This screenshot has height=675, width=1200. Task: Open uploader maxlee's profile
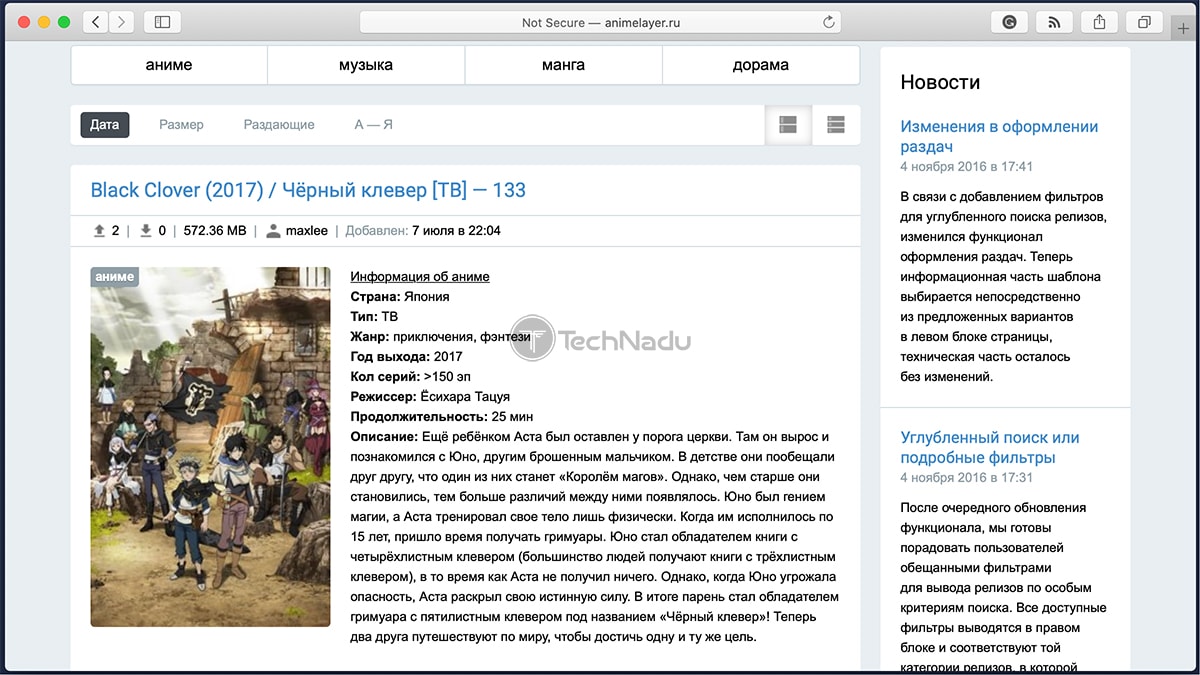click(307, 231)
